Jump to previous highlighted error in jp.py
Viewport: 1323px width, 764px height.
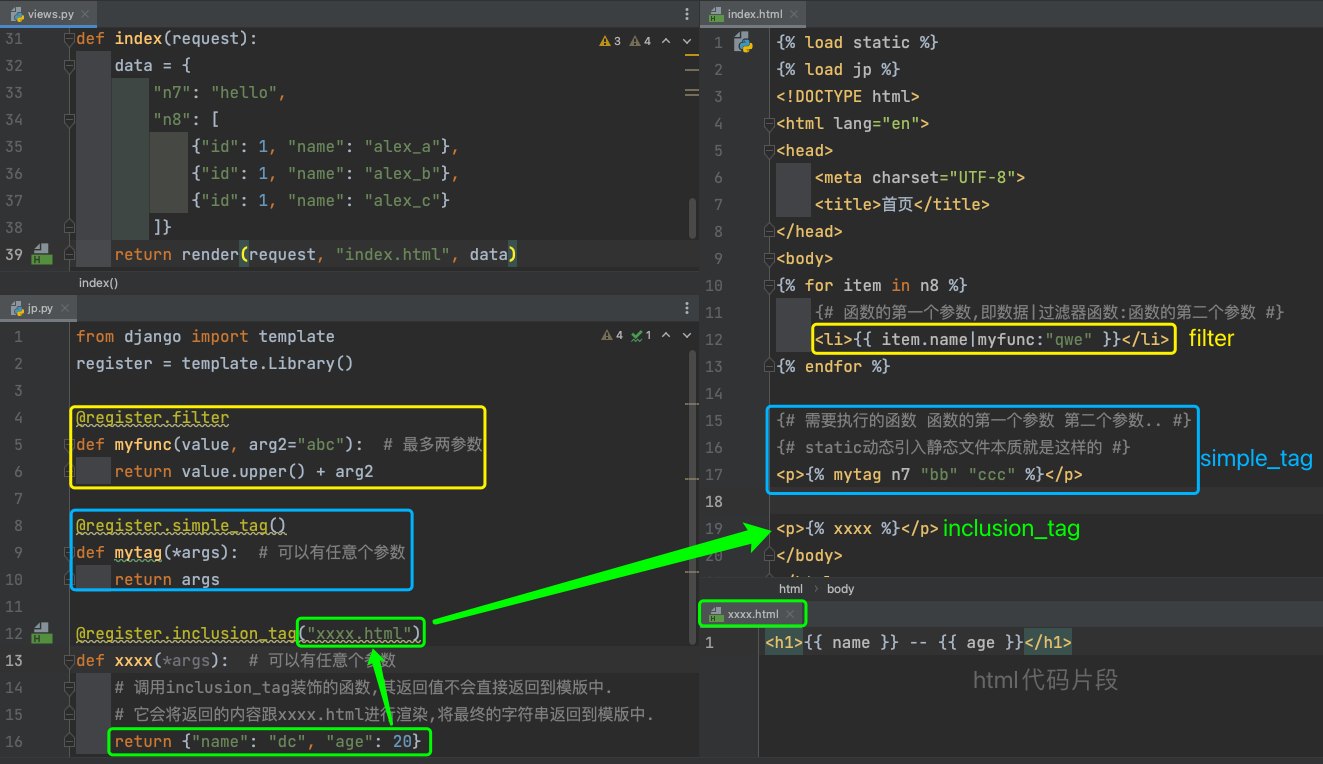coord(667,335)
